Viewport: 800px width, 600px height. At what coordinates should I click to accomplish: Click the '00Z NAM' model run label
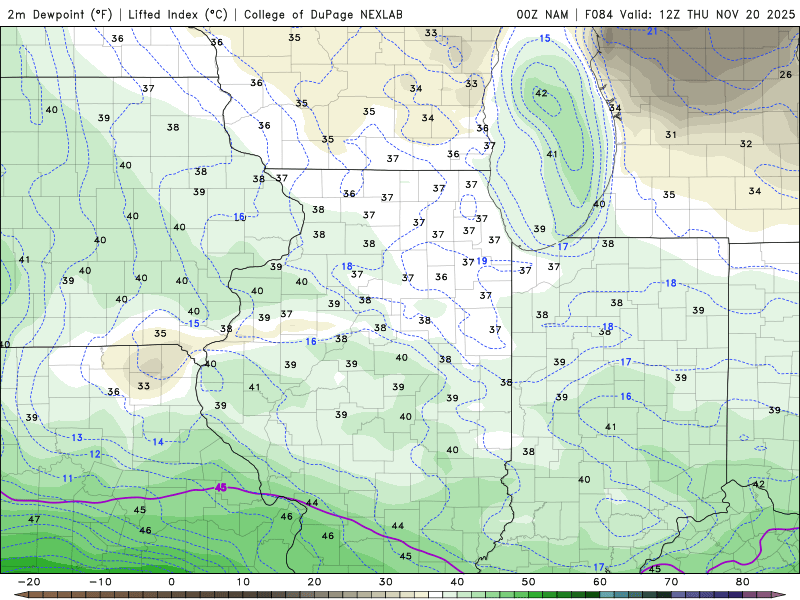pos(542,14)
